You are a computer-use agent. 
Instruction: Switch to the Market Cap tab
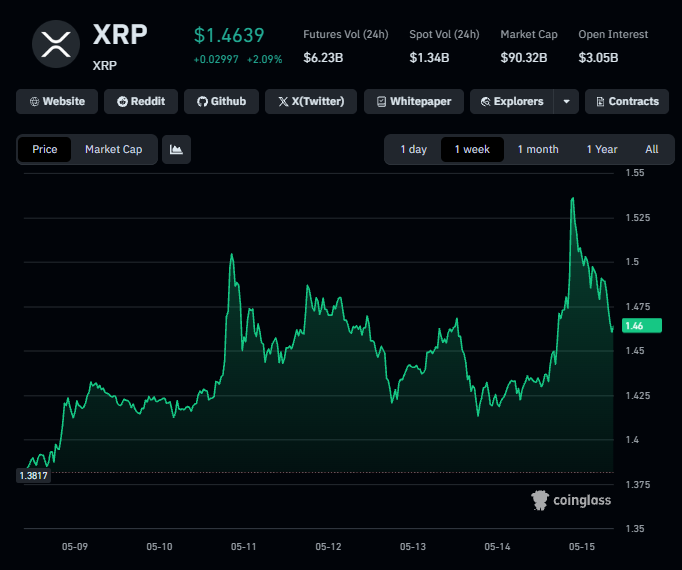[x=114, y=149]
